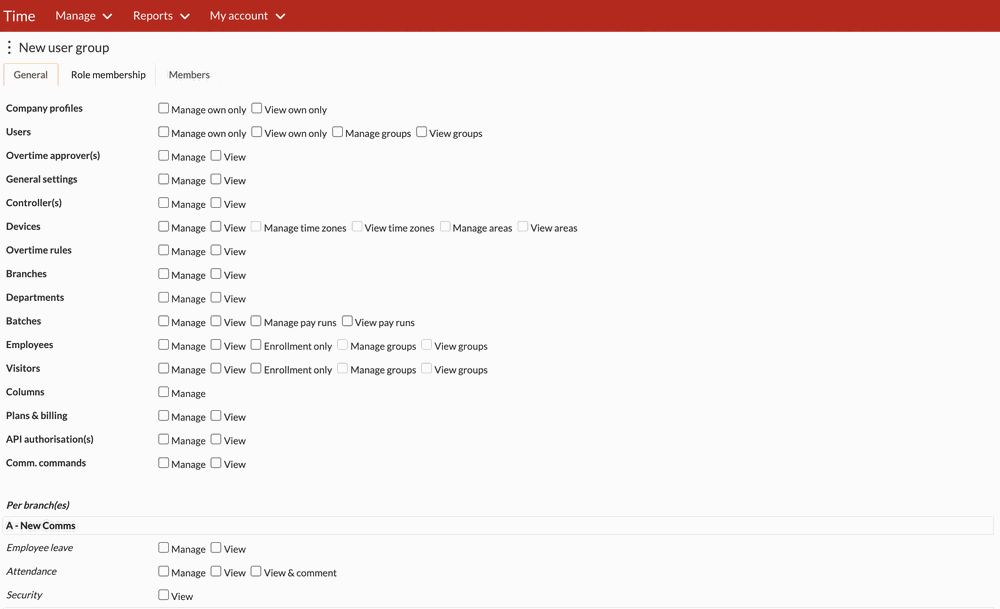Check Manage groups in the Users row
This screenshot has width=1000, height=609.
tap(338, 132)
